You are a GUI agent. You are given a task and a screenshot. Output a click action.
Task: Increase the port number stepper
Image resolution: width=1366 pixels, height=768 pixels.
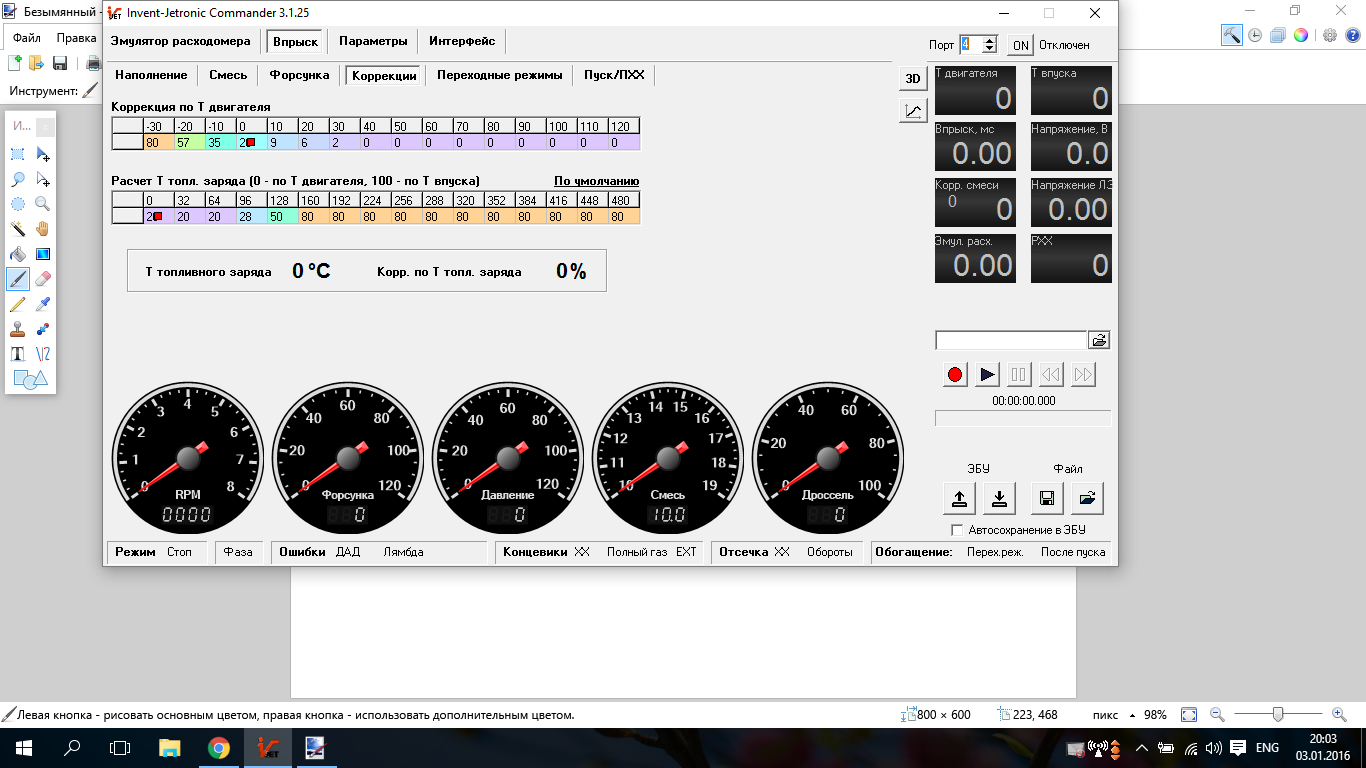(989, 41)
